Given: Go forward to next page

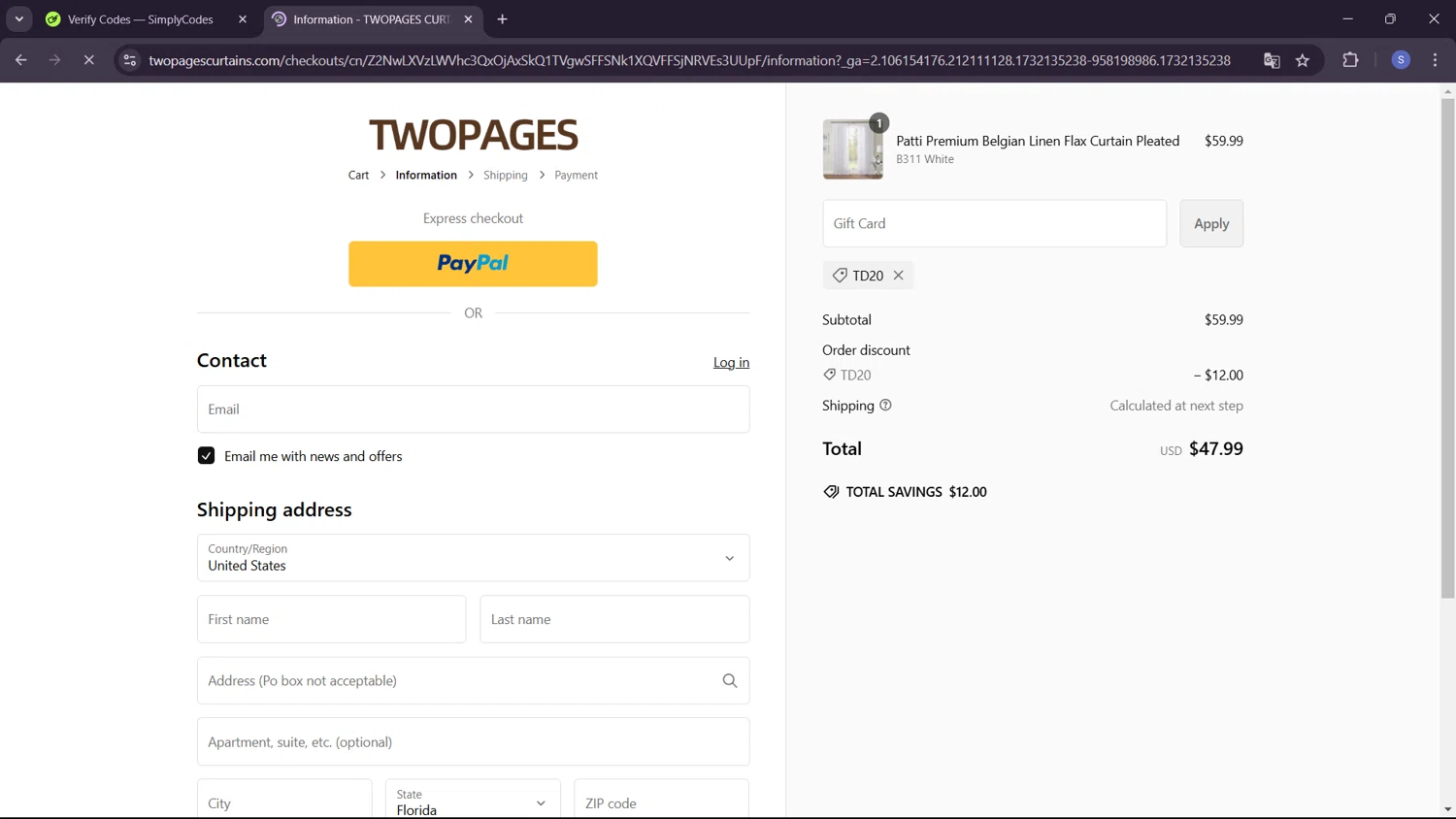Looking at the screenshot, I should pyautogui.click(x=54, y=60).
